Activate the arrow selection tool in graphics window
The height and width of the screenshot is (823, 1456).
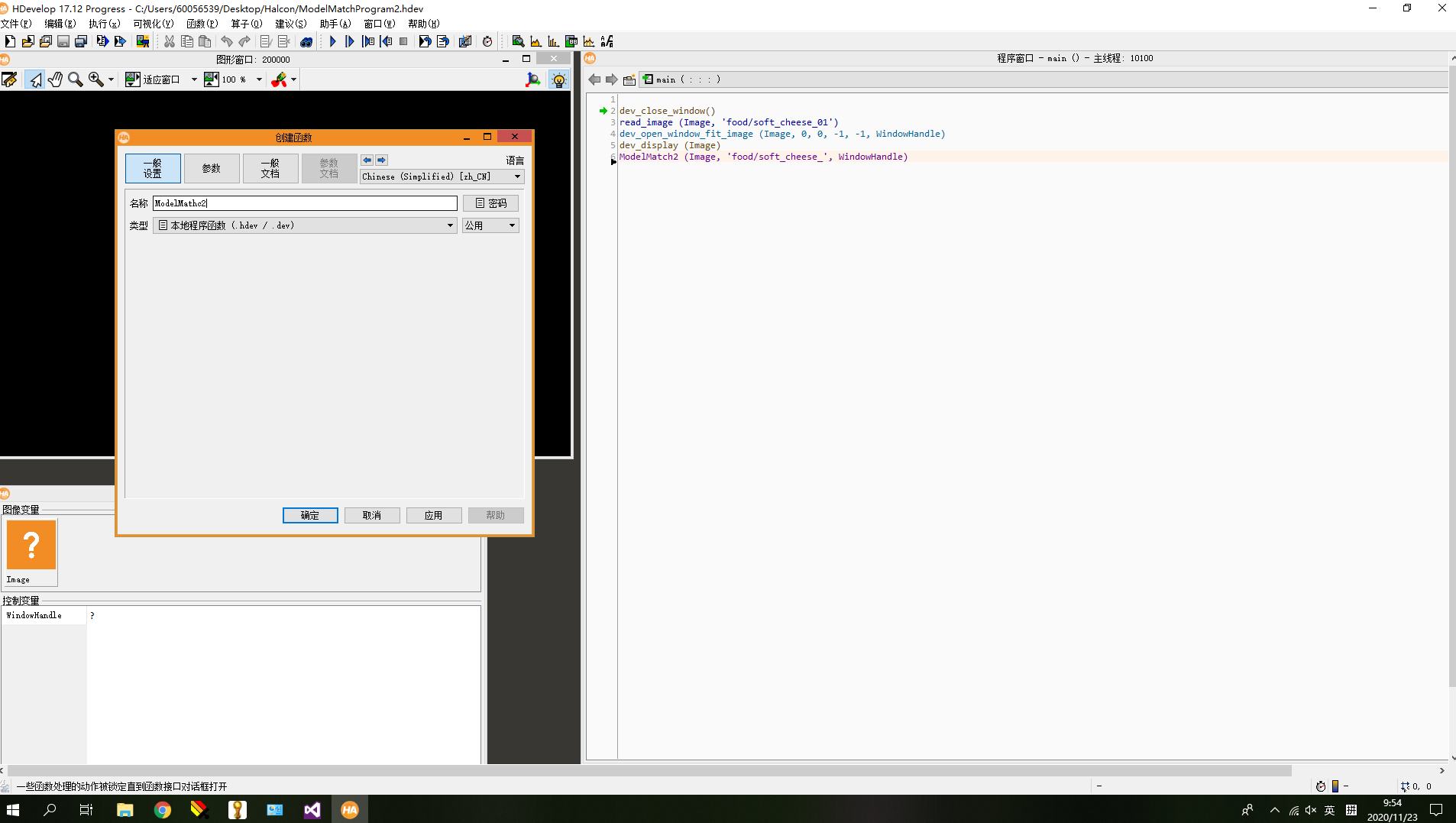coord(34,79)
